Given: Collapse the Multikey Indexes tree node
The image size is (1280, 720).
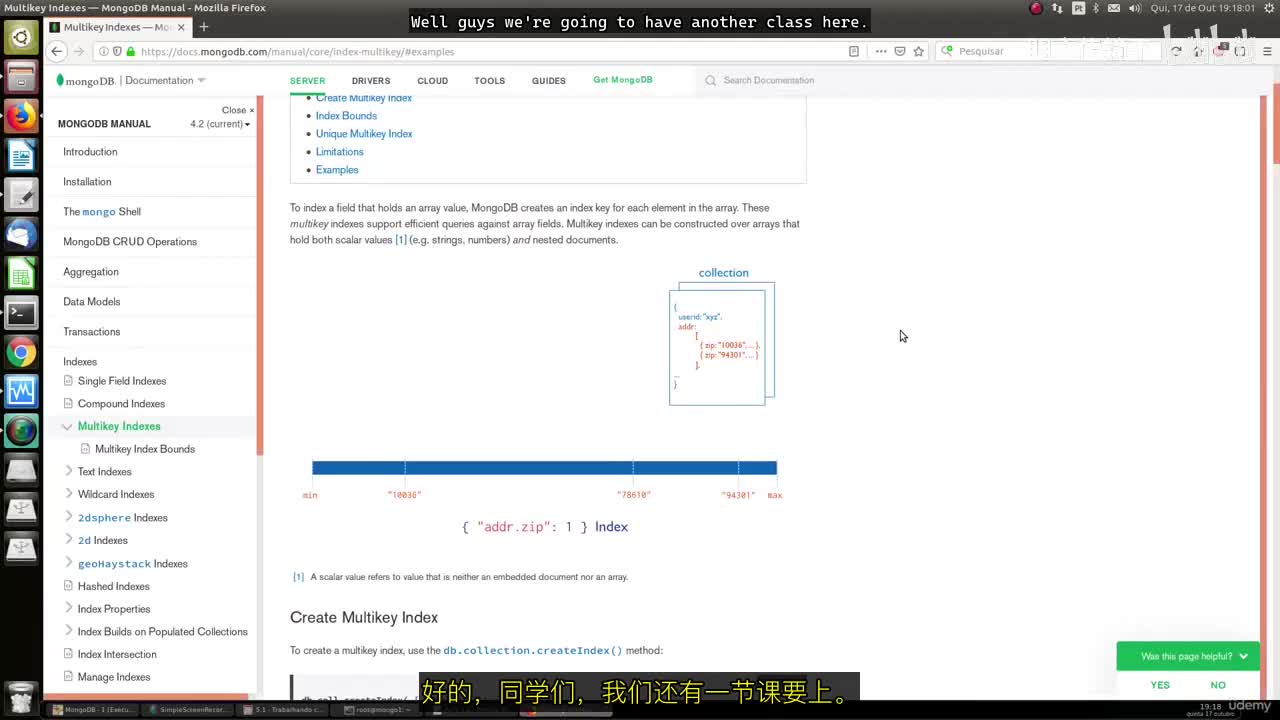Looking at the screenshot, I should point(67,426).
